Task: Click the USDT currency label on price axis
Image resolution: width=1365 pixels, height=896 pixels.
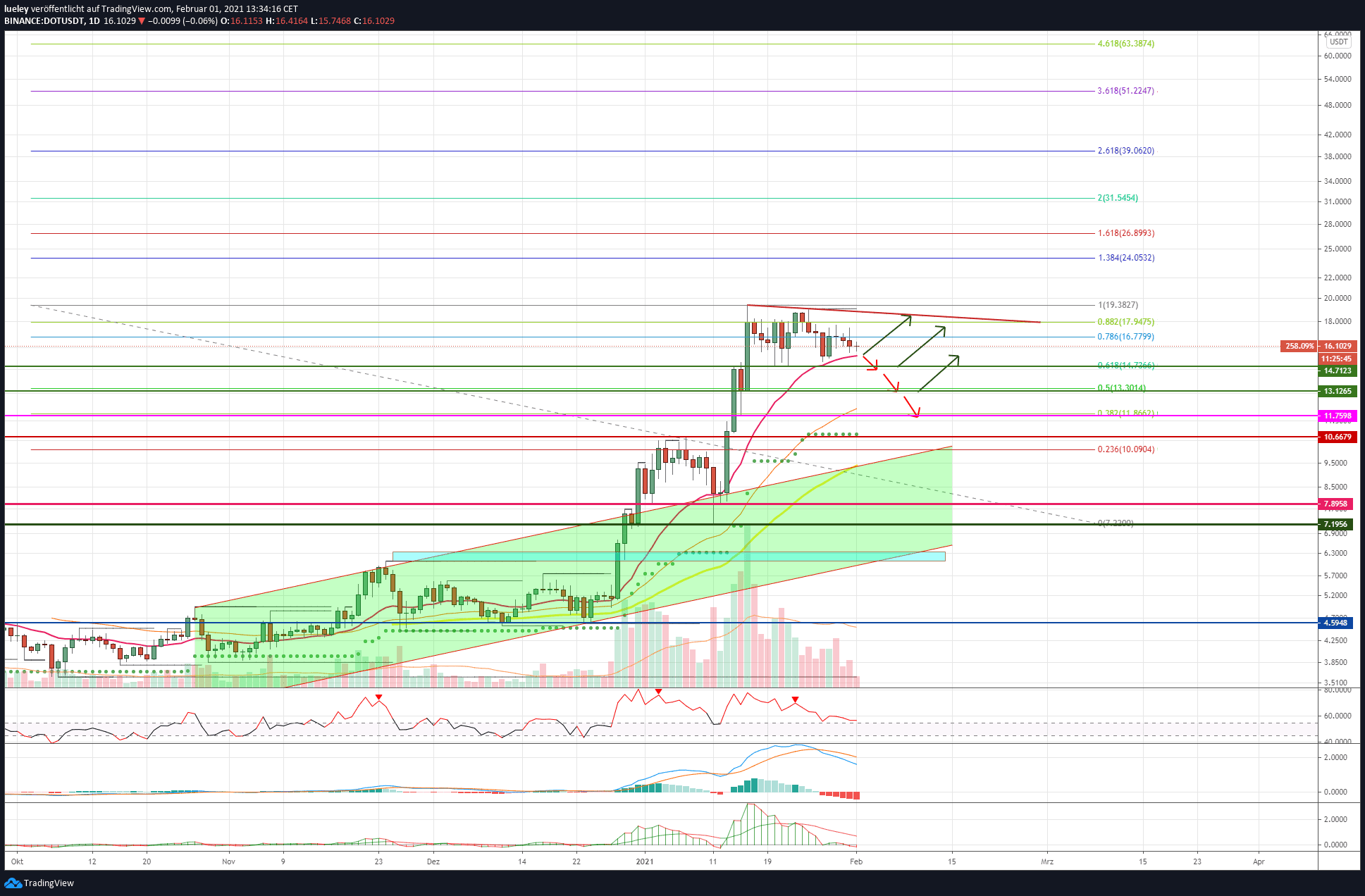Action: 1338,42
